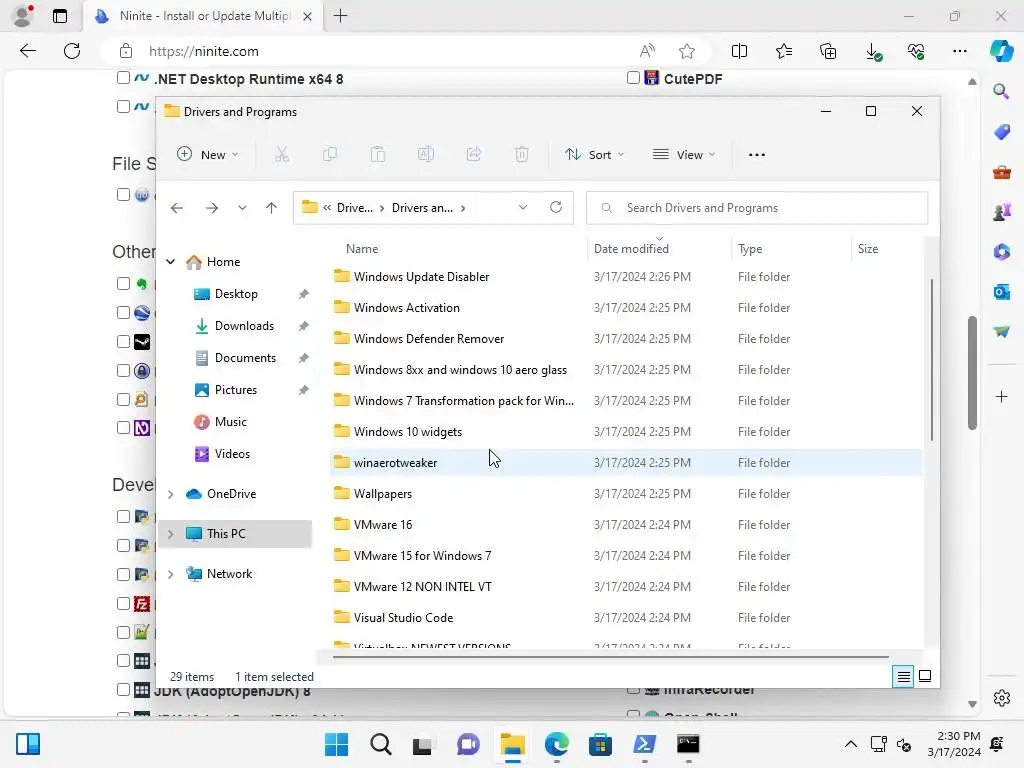This screenshot has height=768, width=1024.
Task: Check the .NET Desktop Runtime x64 8 checkbox
Action: click(x=123, y=78)
